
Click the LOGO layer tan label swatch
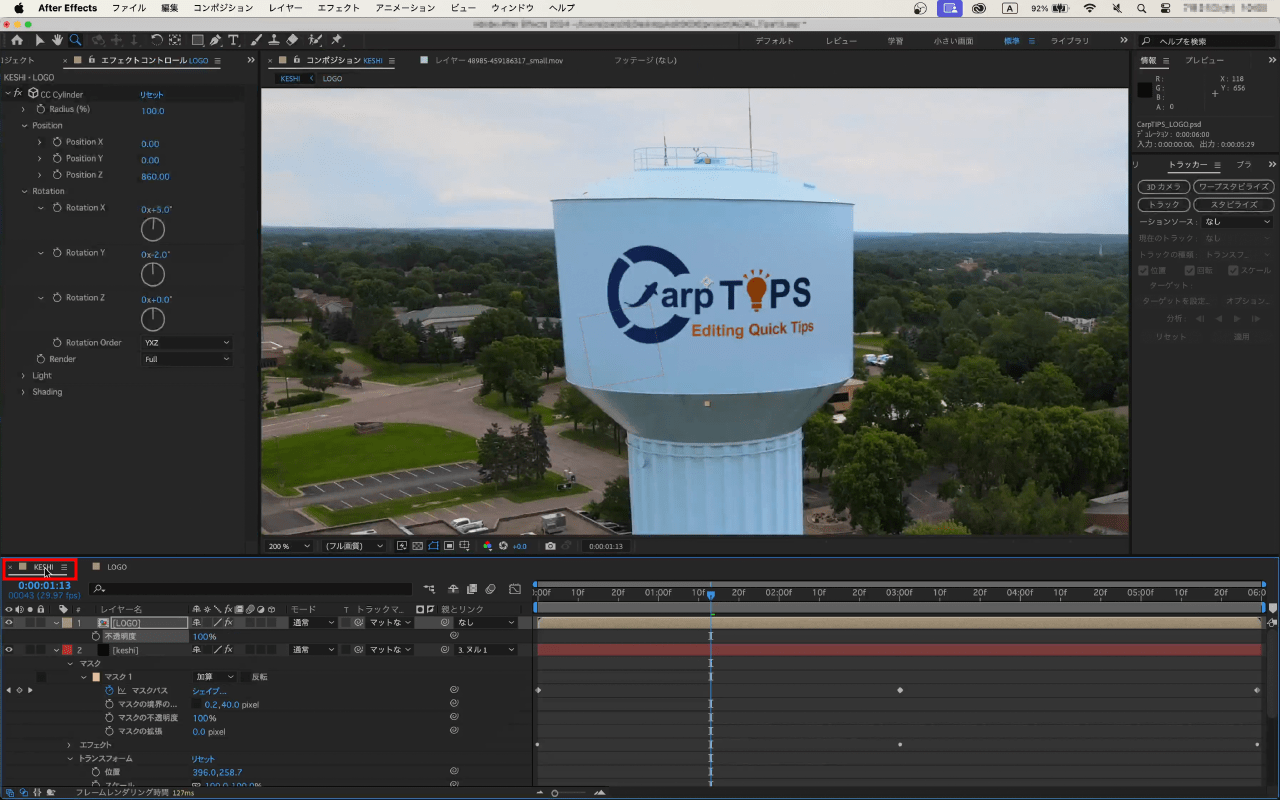click(67, 623)
